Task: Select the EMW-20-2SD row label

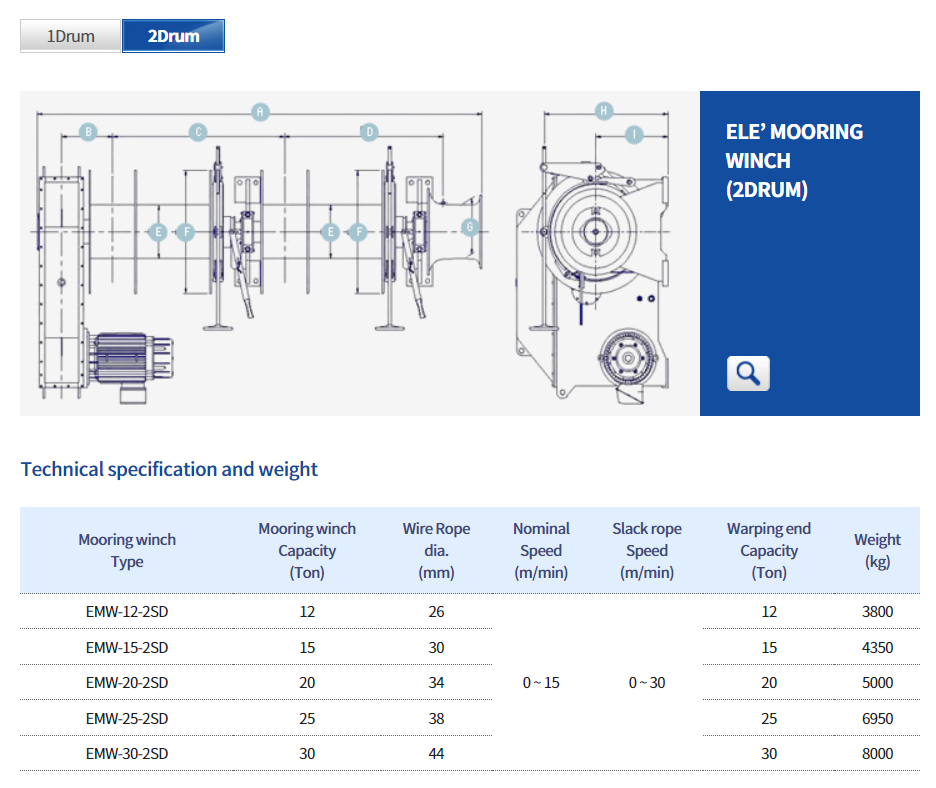Action: pos(127,683)
